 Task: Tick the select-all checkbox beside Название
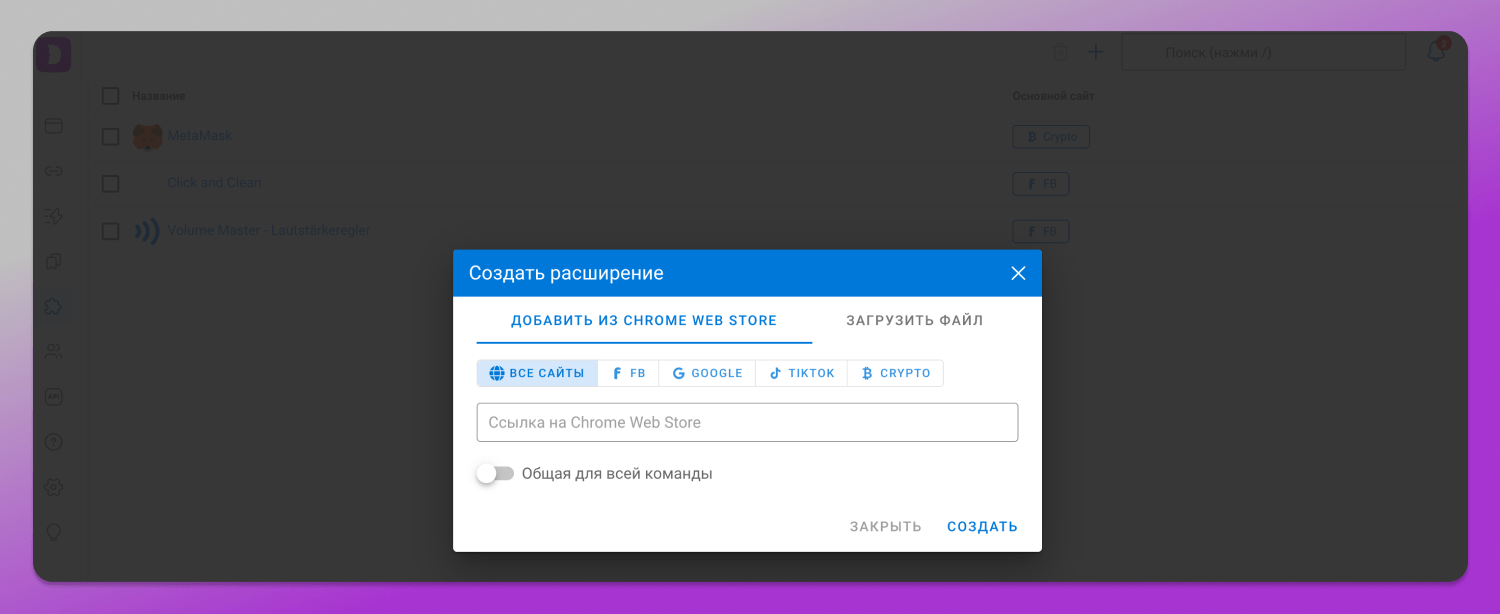[110, 96]
